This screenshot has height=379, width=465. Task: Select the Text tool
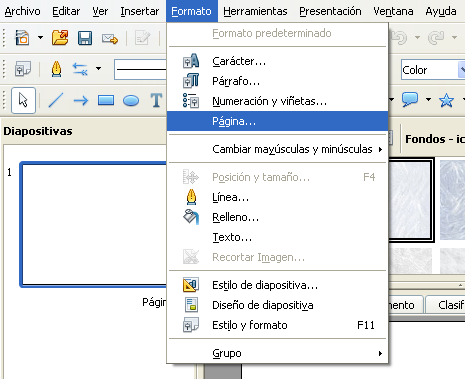point(156,100)
